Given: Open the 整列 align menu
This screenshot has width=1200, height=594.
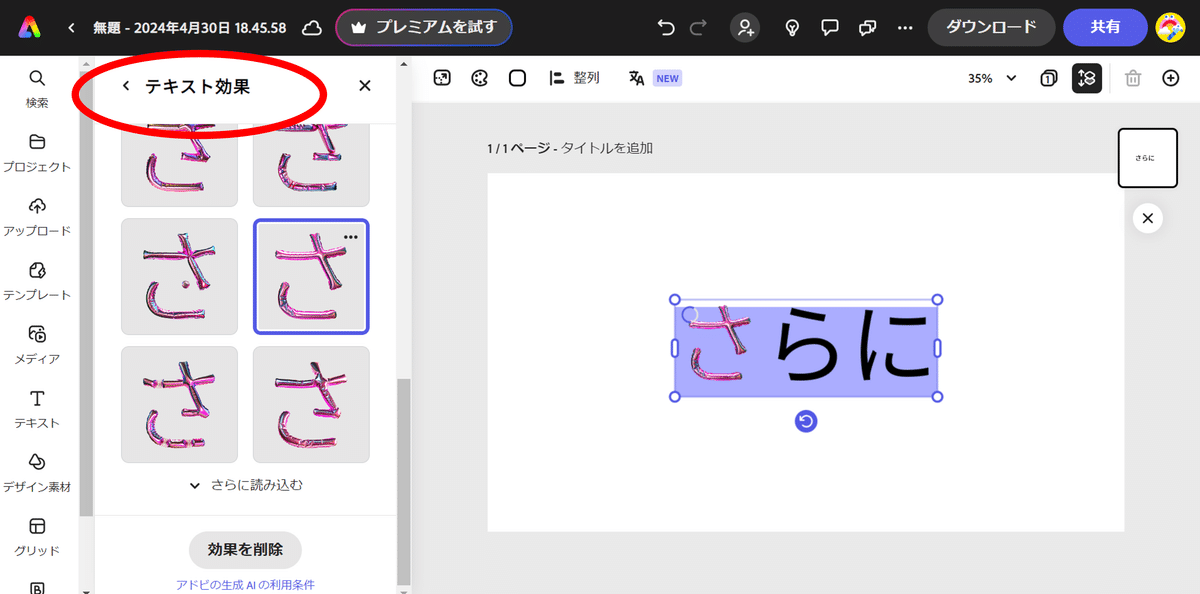Looking at the screenshot, I should pyautogui.click(x=574, y=78).
